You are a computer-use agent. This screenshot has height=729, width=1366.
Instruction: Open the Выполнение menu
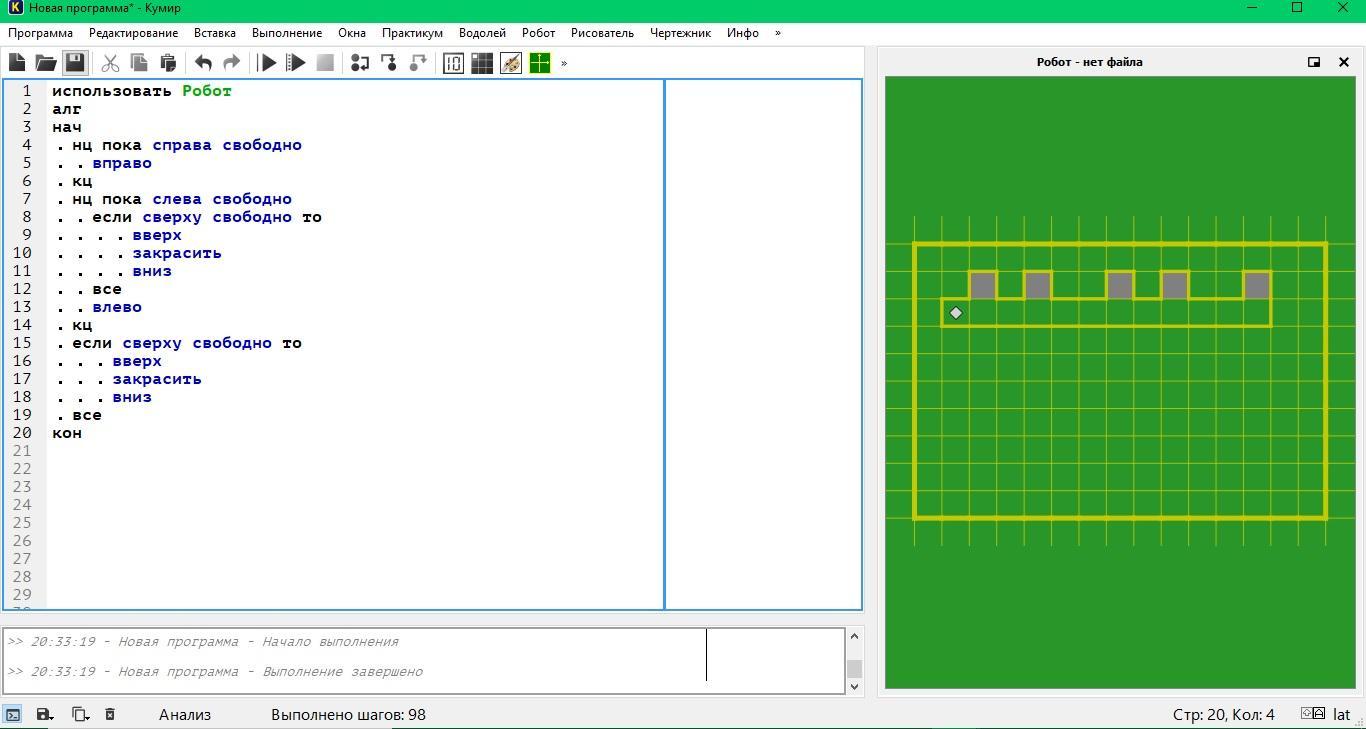tap(287, 33)
